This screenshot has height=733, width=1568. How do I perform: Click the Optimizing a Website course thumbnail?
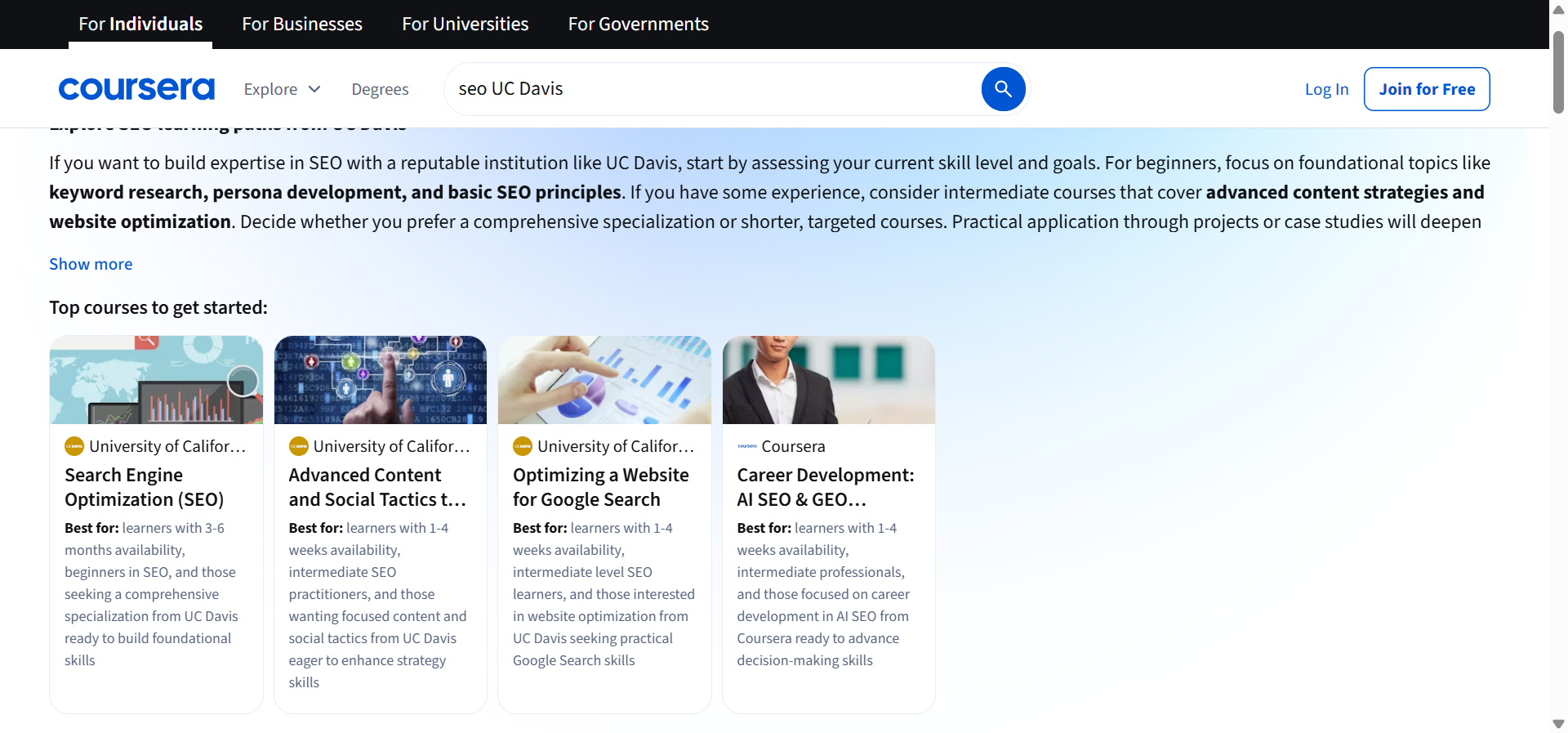click(604, 379)
